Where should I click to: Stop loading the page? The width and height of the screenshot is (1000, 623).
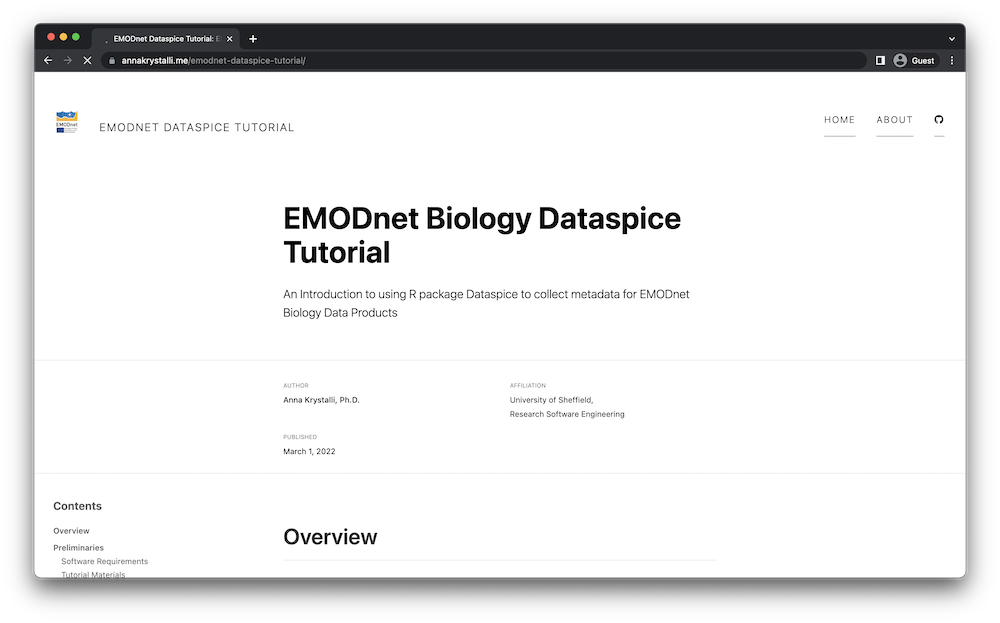(87, 61)
